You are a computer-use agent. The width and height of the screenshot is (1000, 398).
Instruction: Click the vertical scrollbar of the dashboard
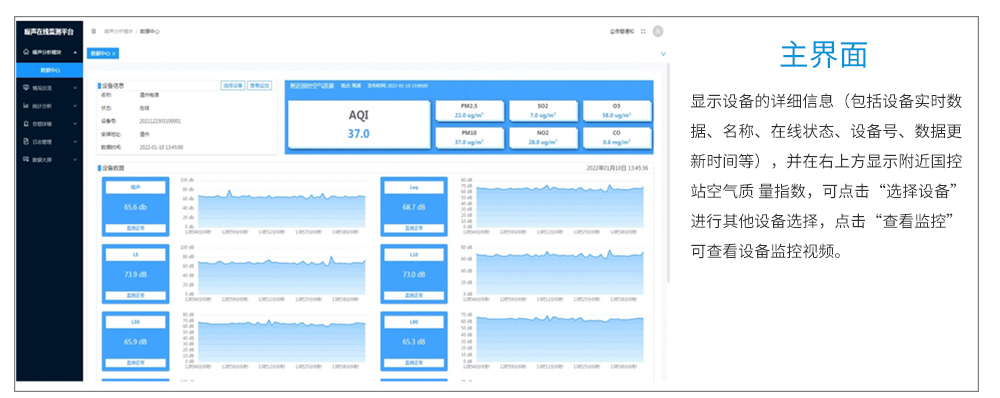(667, 172)
